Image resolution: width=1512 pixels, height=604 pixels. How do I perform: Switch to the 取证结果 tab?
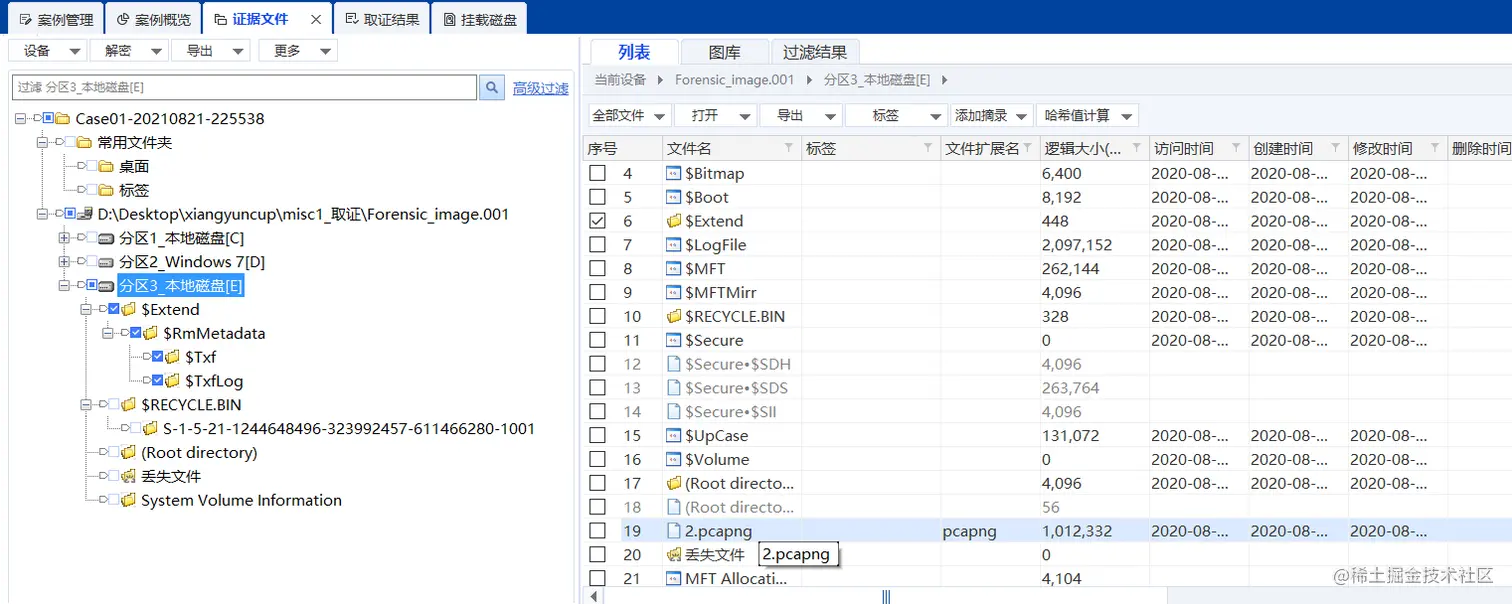tap(381, 19)
